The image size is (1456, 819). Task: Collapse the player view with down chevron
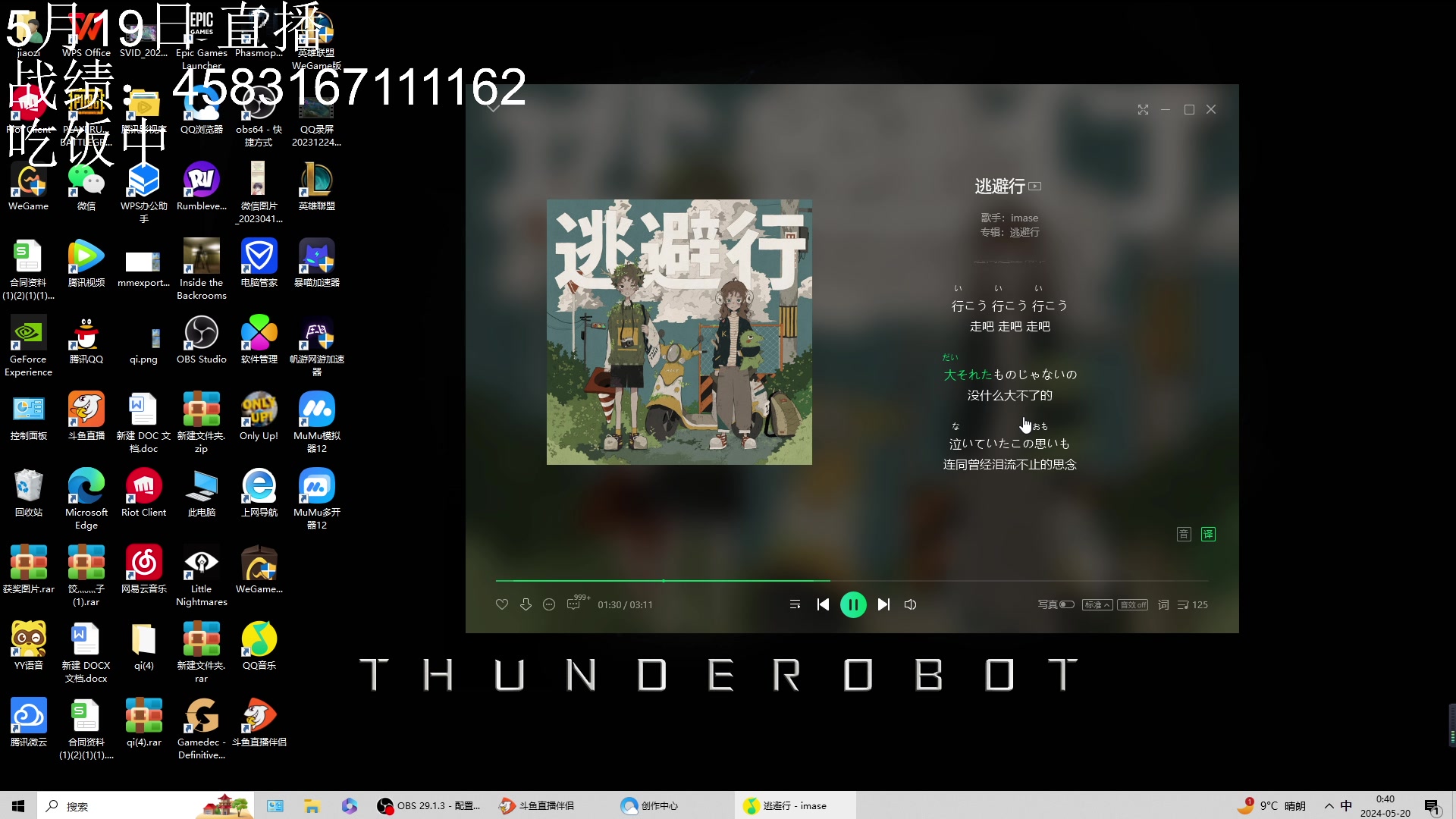[x=494, y=108]
